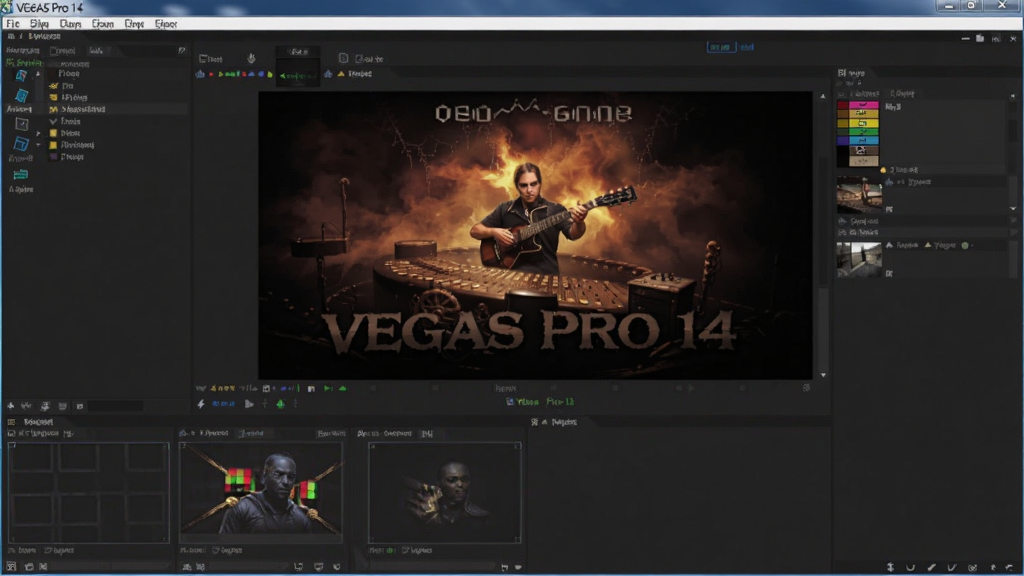This screenshot has height=576, width=1024.
Task: Click the checkmark icon in the right panel footer
Action: coord(952,568)
